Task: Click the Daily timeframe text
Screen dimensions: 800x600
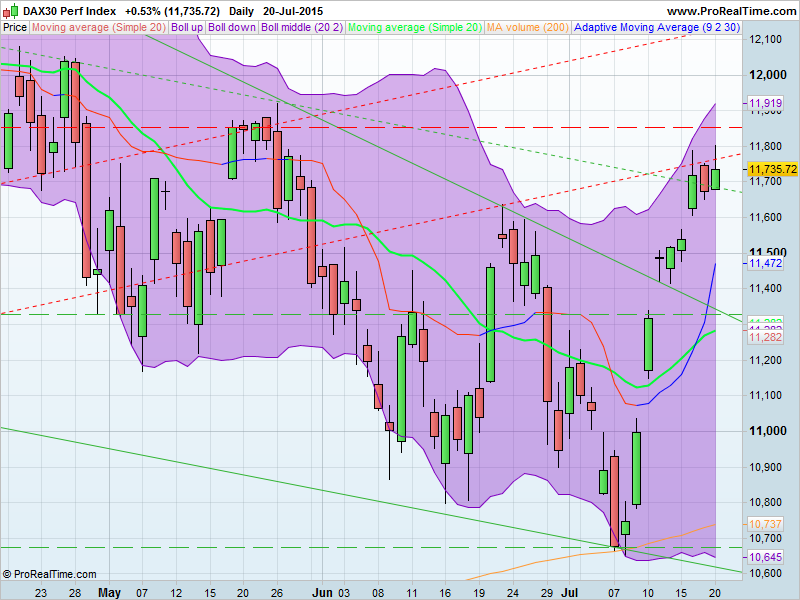Action: tap(241, 11)
